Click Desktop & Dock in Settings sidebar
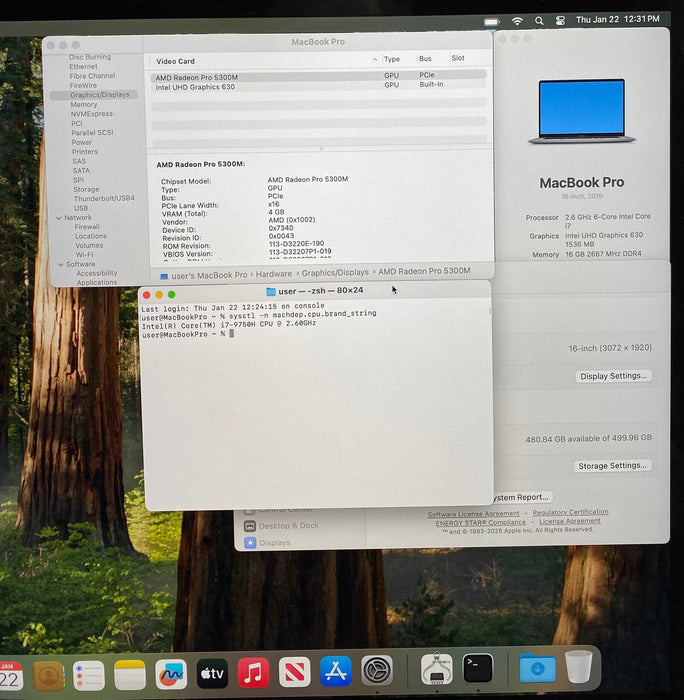 288,525
